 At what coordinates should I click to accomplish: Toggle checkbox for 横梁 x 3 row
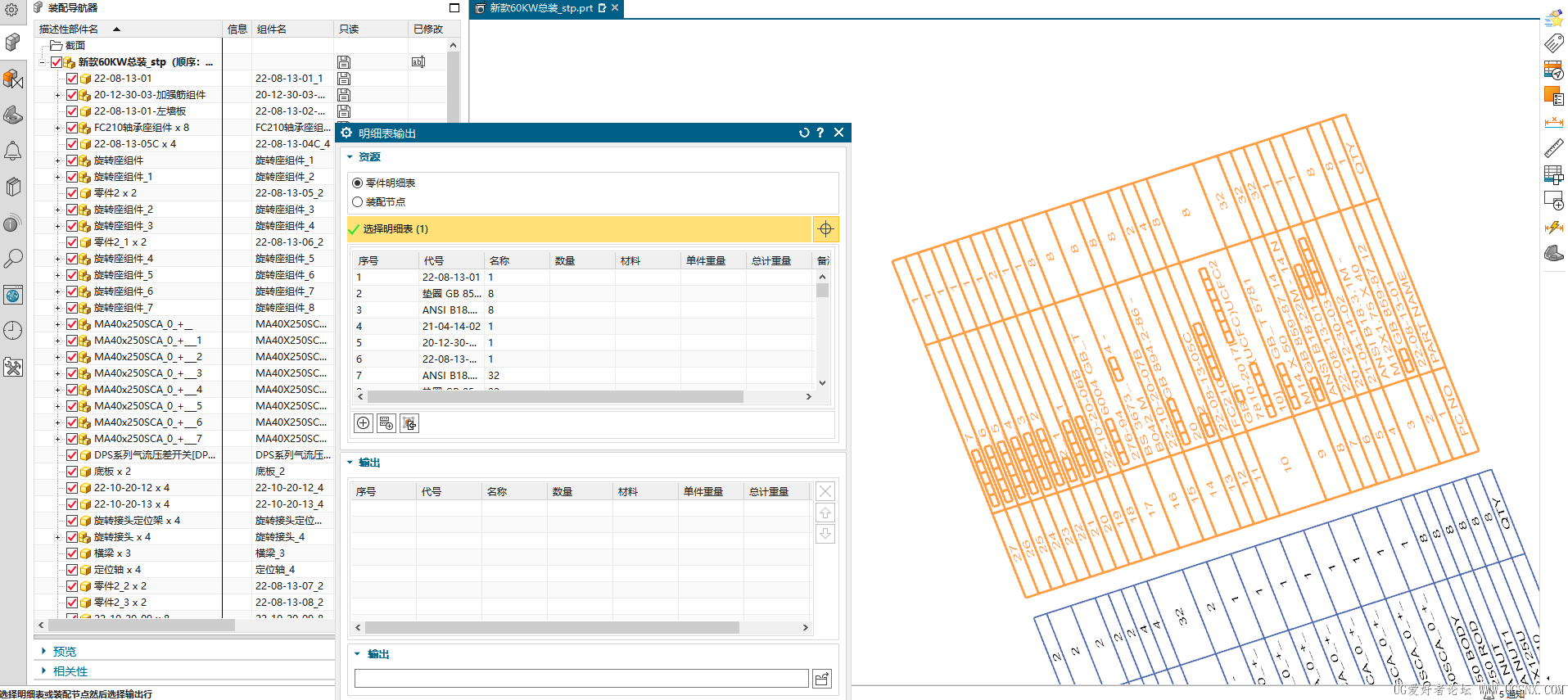click(x=72, y=553)
